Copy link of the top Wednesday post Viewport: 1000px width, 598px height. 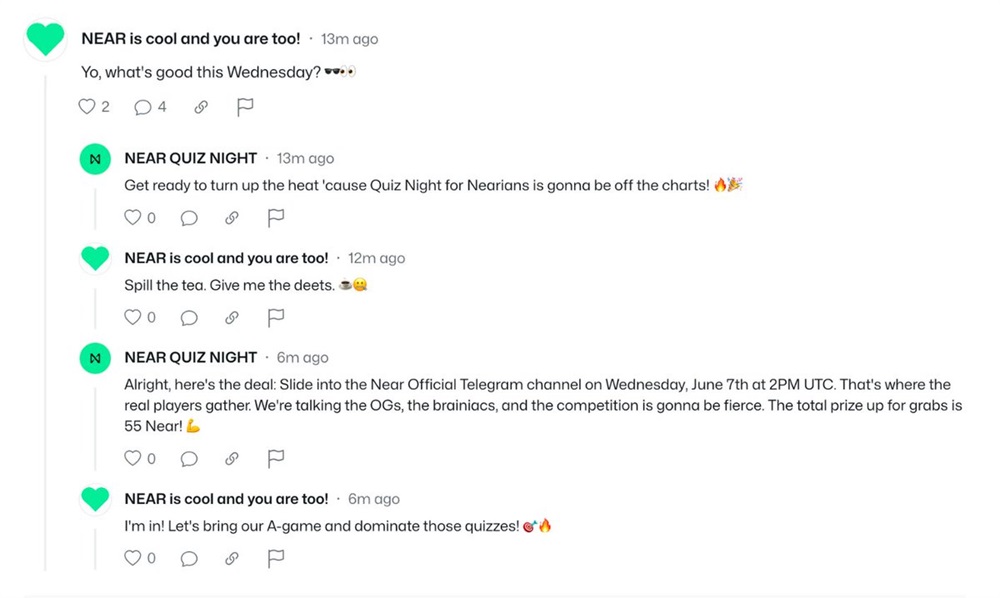(201, 107)
